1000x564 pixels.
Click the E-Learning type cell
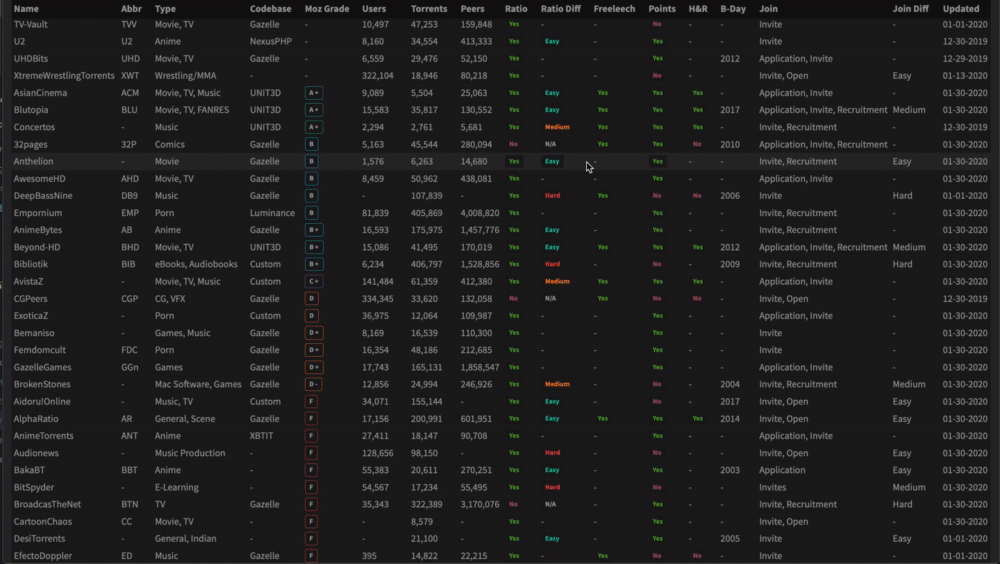pyautogui.click(x=177, y=487)
